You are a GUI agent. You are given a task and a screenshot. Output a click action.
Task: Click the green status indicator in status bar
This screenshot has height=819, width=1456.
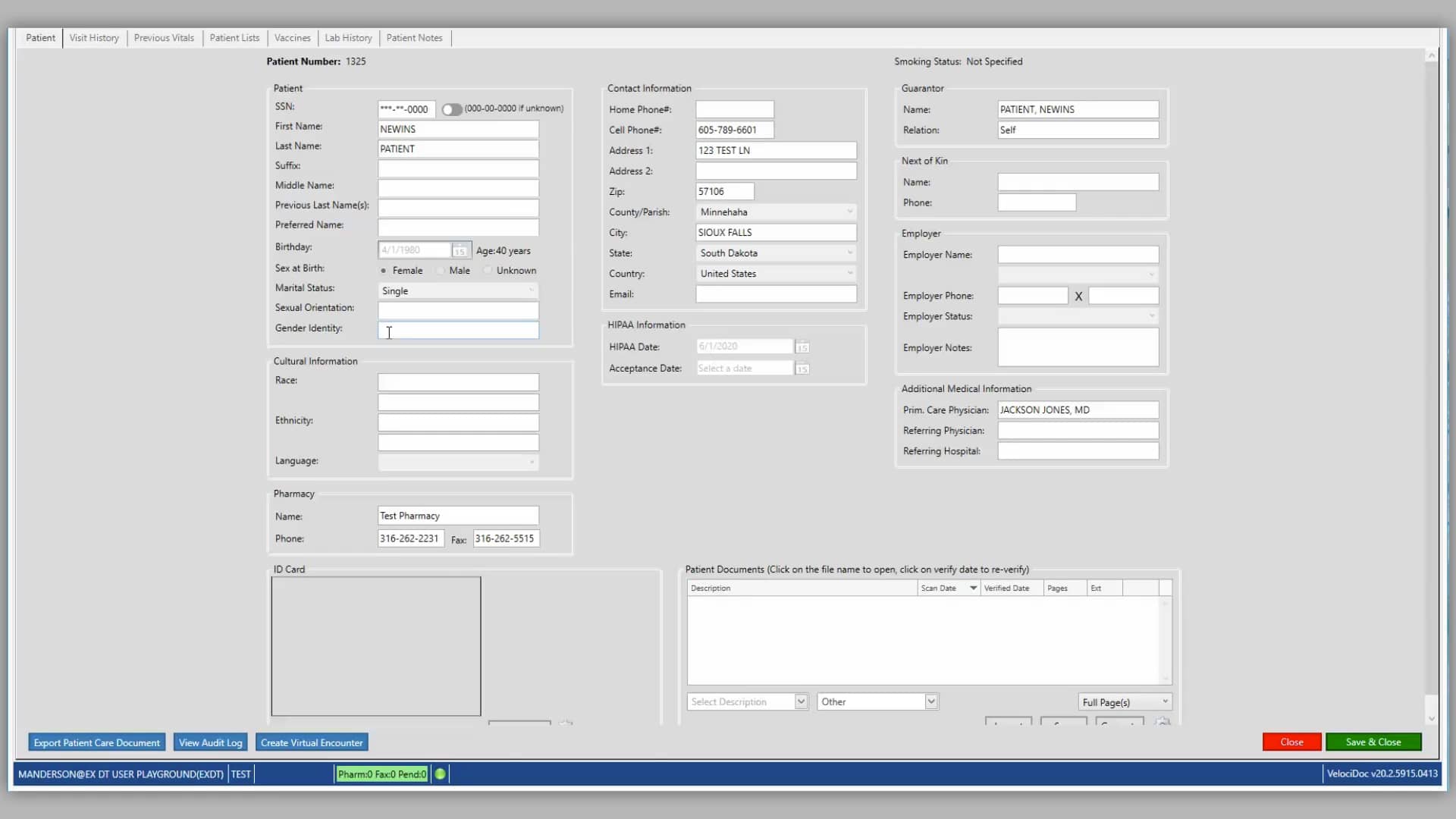pyautogui.click(x=440, y=773)
